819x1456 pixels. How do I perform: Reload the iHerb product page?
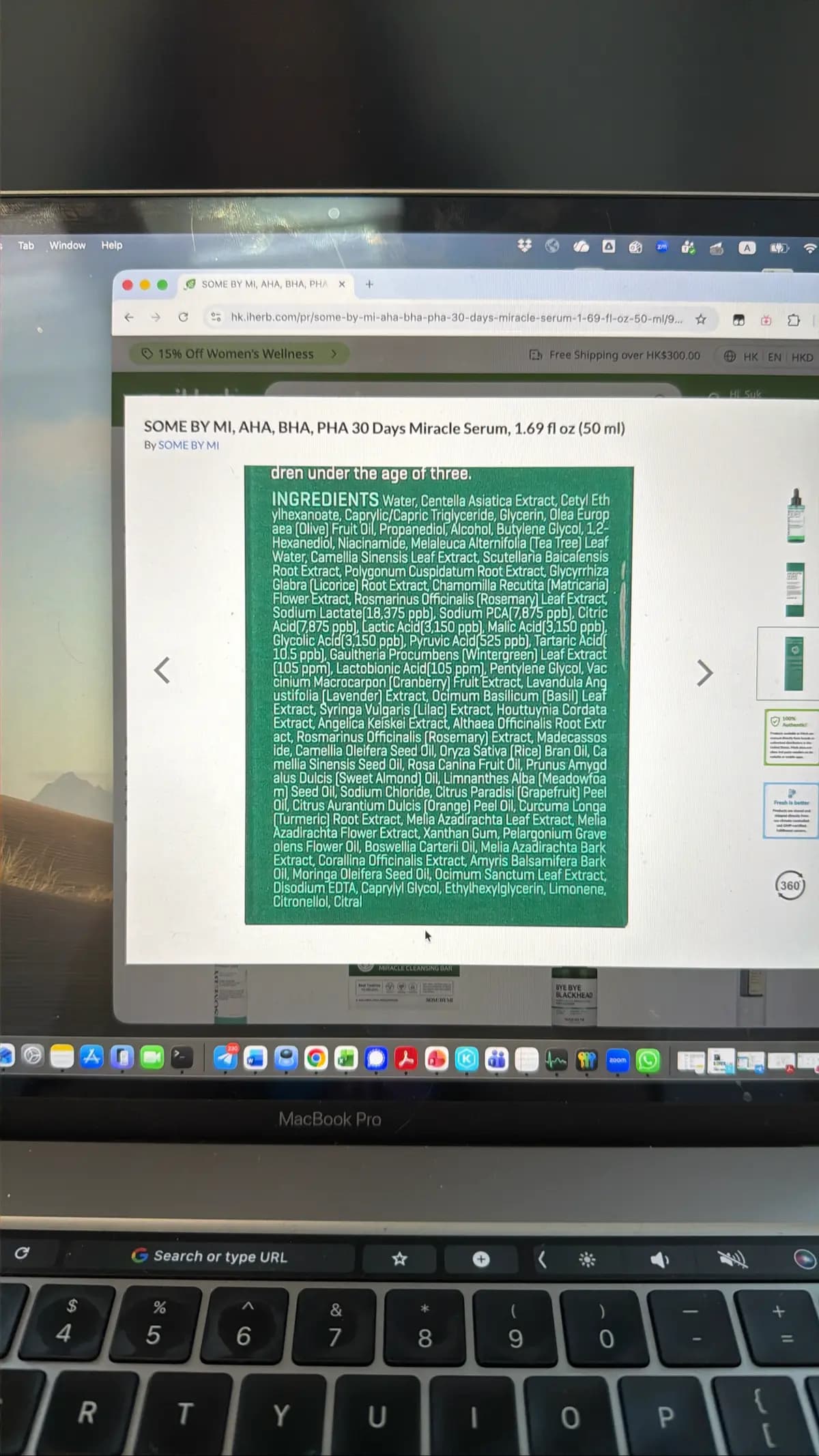pyautogui.click(x=183, y=317)
